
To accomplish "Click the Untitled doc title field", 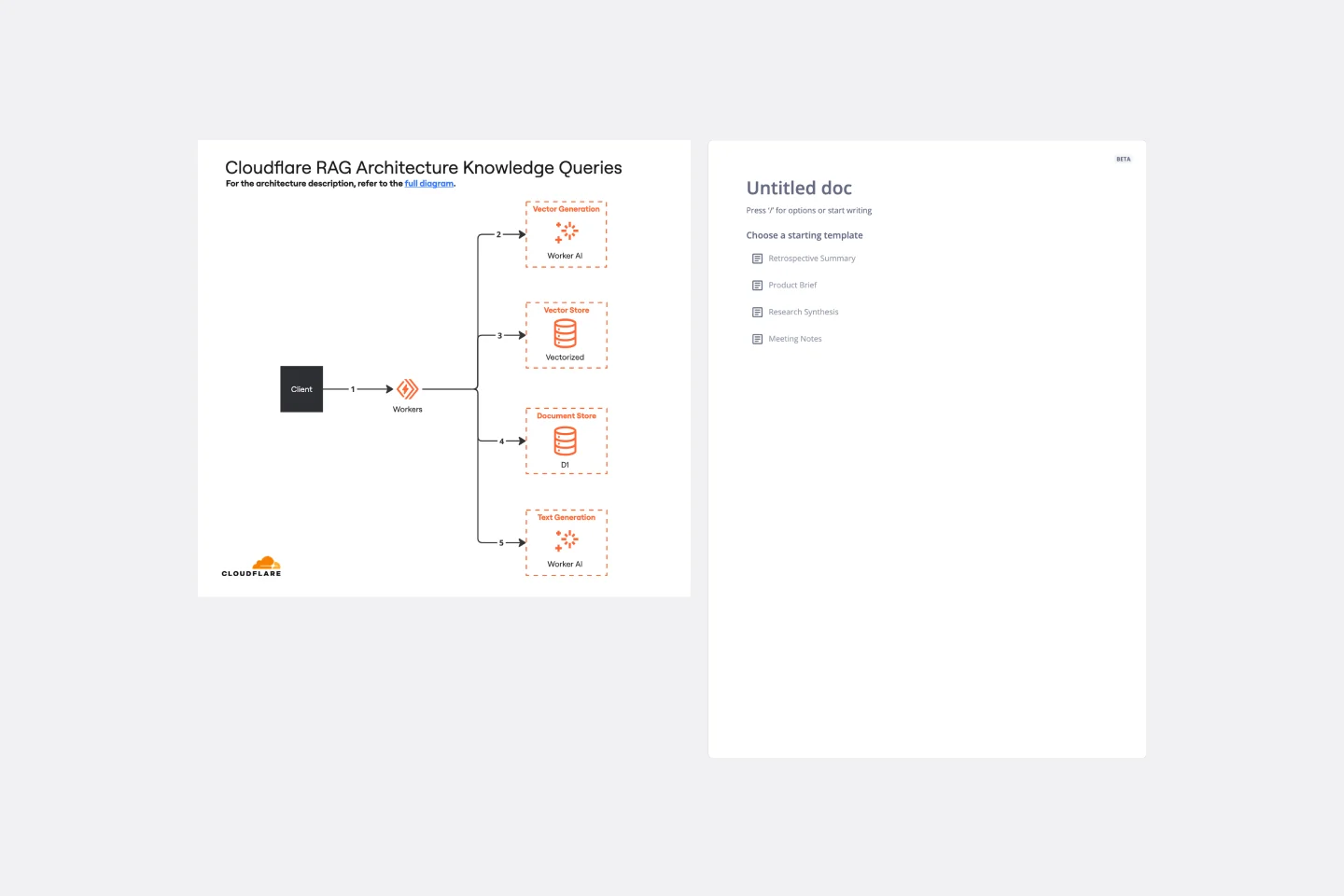I will tap(799, 189).
